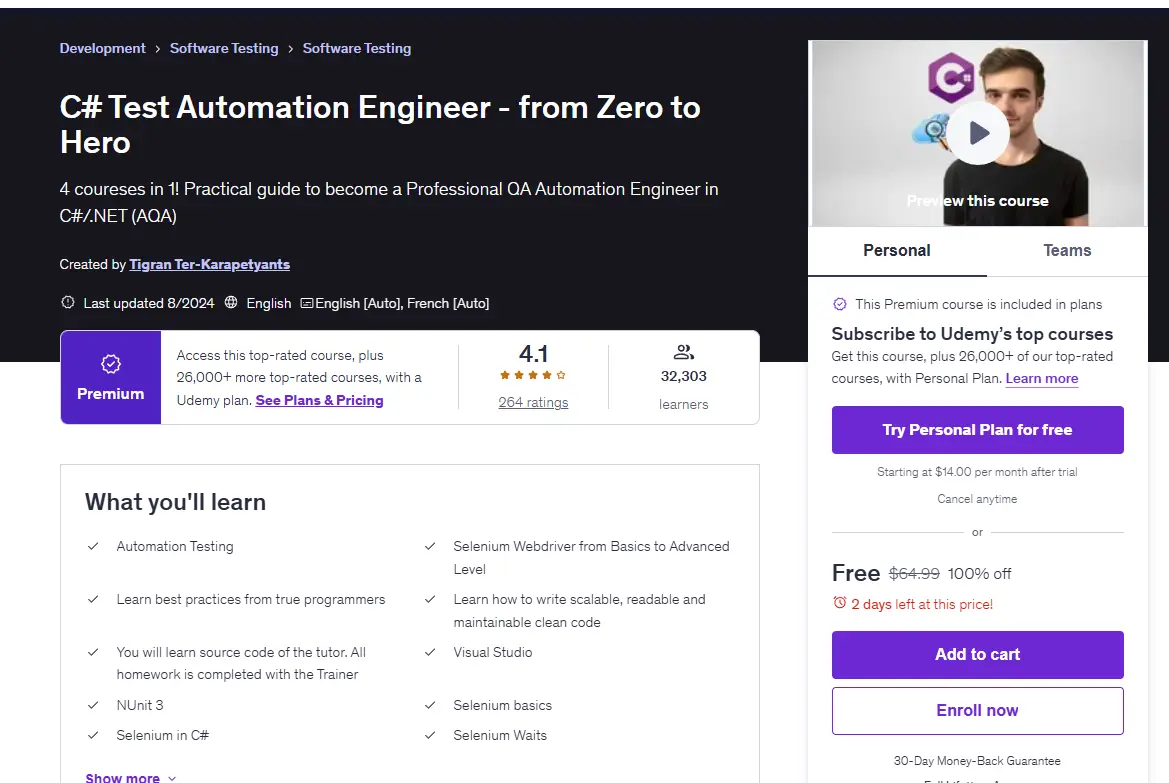The height and width of the screenshot is (783, 1169).
Task: Click the globe language icon
Action: tap(231, 303)
